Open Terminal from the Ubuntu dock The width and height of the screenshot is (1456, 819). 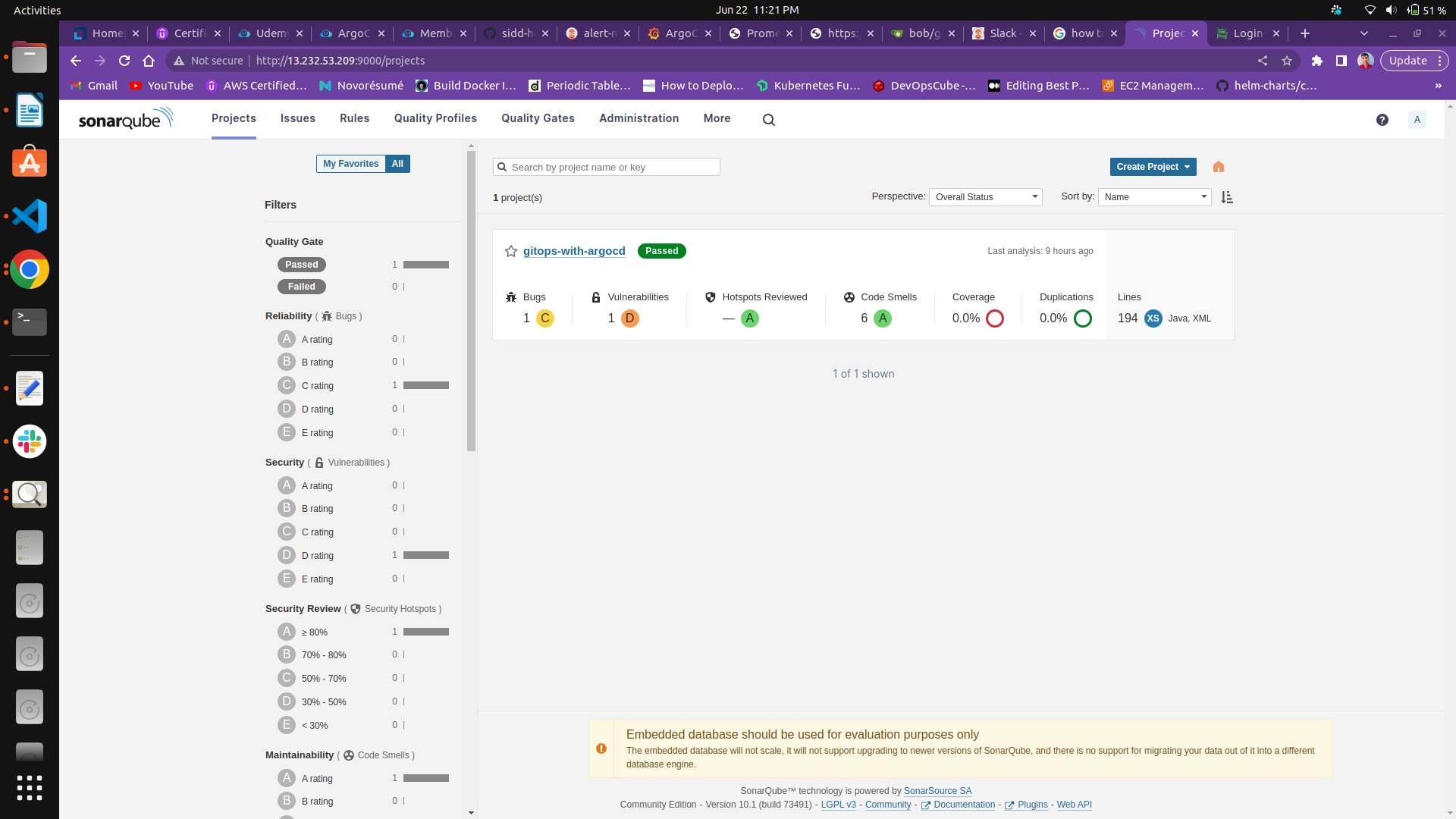coord(30,322)
